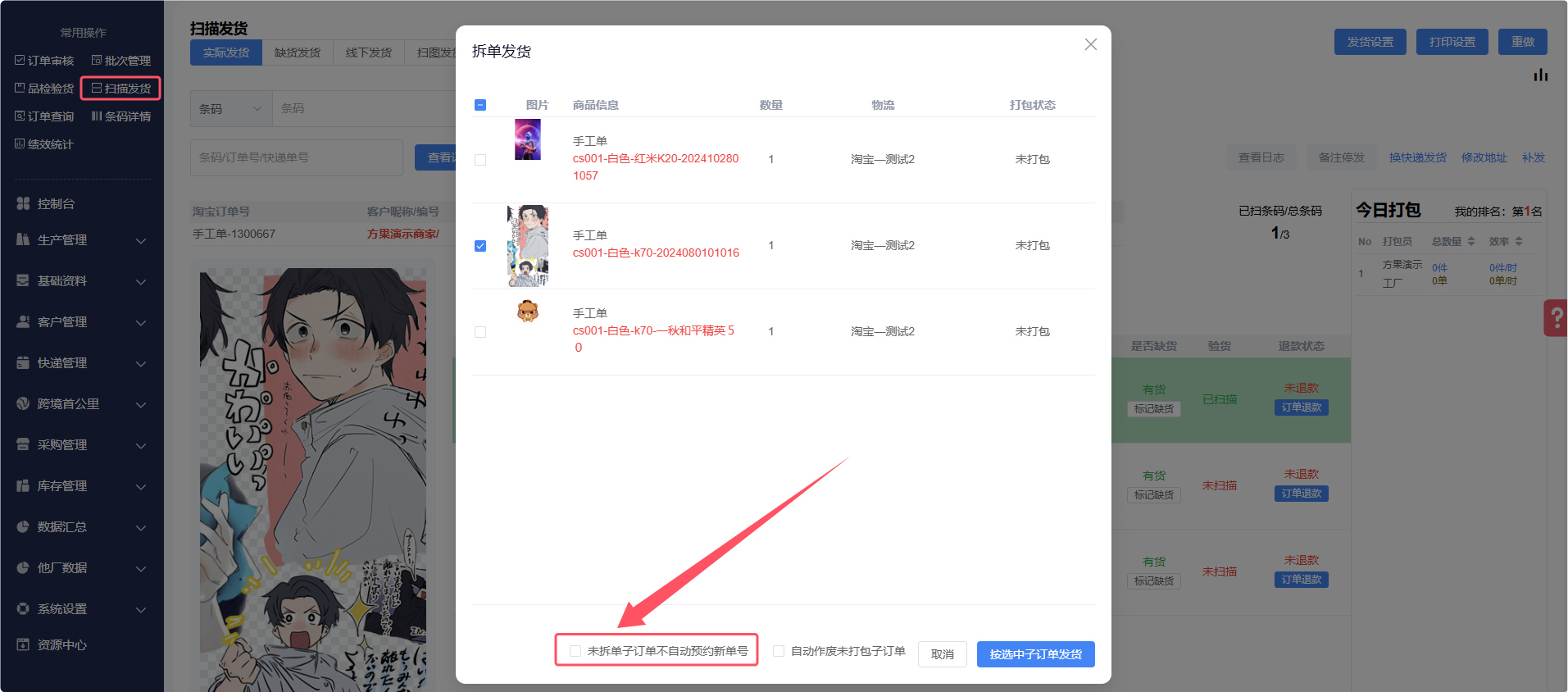Open 绩效统计 in the sidebar
The height and width of the screenshot is (692, 1568).
click(44, 144)
